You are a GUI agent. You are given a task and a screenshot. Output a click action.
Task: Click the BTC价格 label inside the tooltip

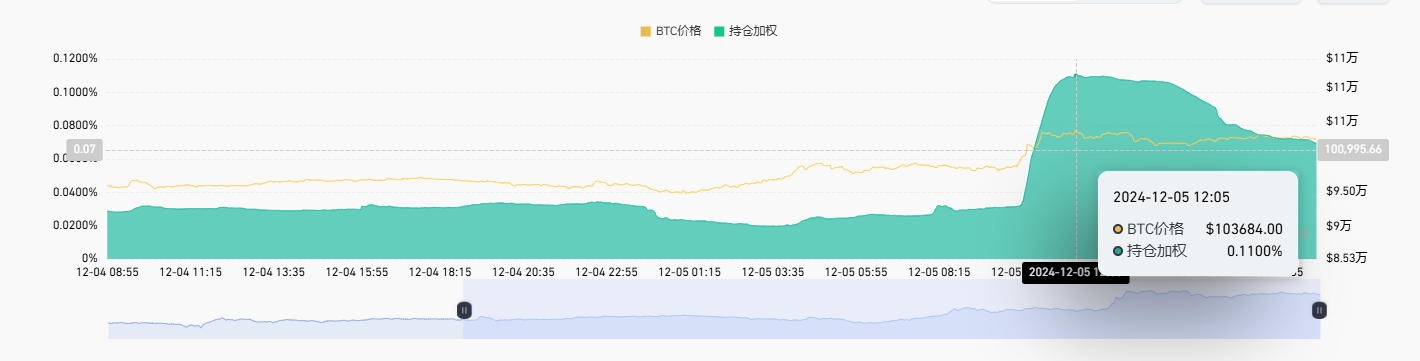point(1156,229)
